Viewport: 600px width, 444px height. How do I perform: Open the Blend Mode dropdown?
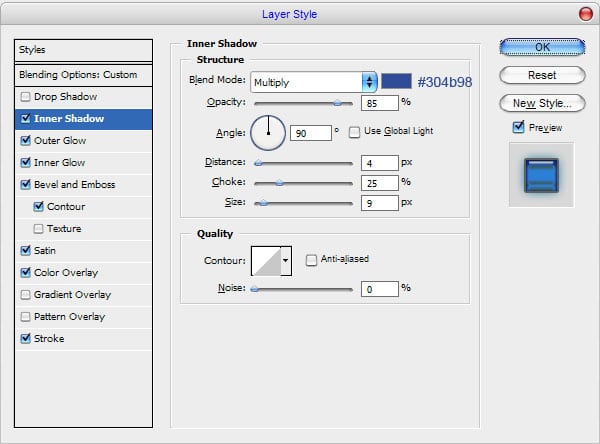click(313, 82)
